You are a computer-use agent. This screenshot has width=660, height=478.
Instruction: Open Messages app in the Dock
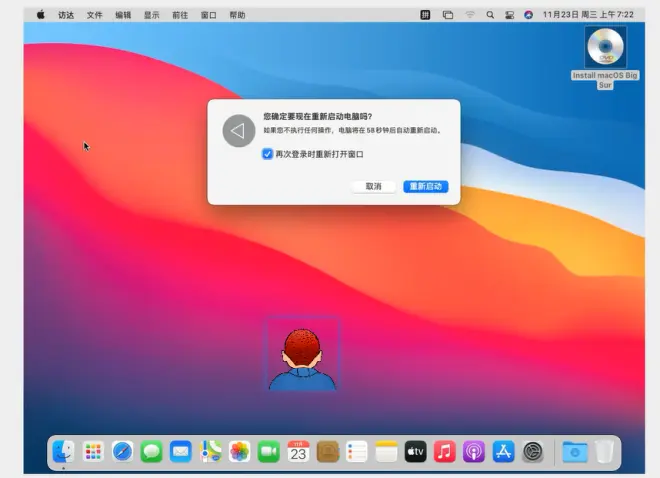152,452
